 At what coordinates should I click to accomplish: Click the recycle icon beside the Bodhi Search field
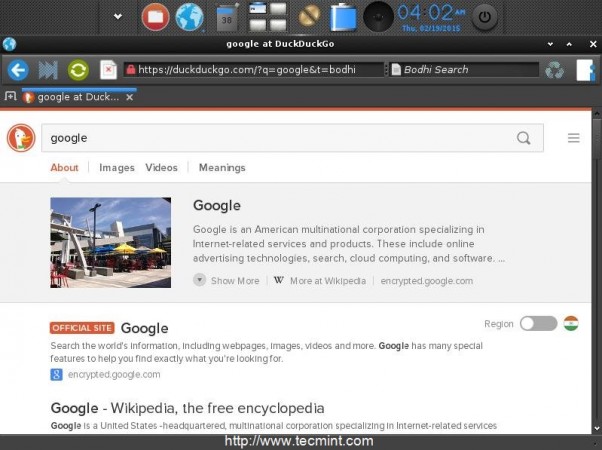click(x=554, y=70)
